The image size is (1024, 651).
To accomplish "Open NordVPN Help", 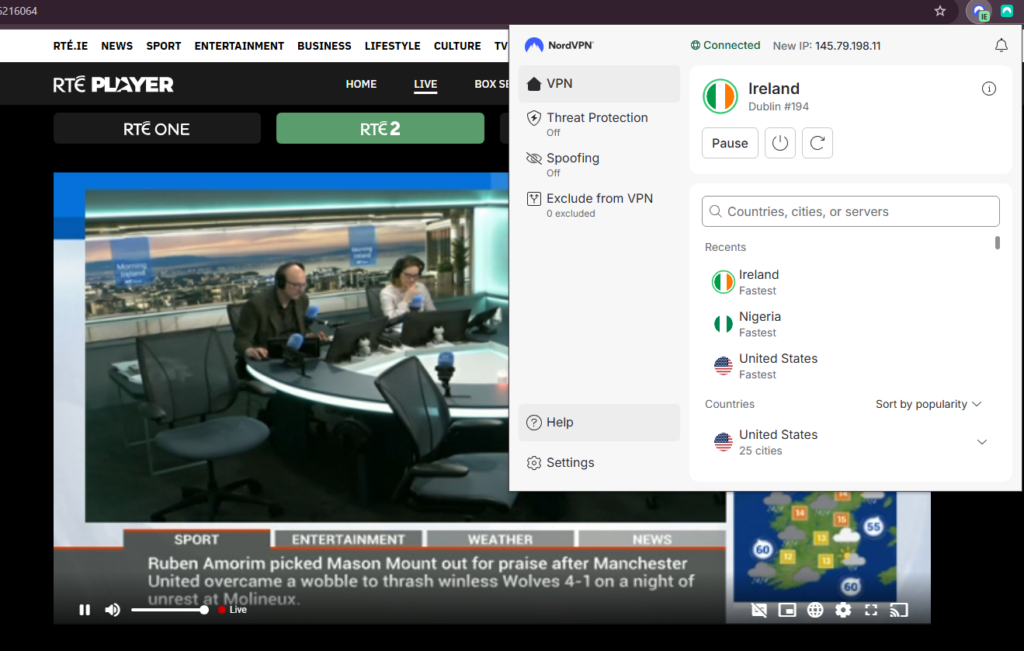I will tap(599, 422).
